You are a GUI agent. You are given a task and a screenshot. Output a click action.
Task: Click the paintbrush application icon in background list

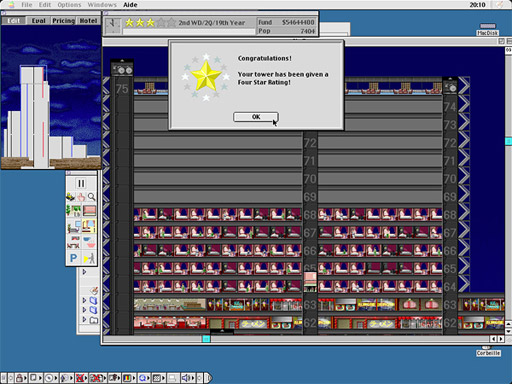[x=94, y=290]
